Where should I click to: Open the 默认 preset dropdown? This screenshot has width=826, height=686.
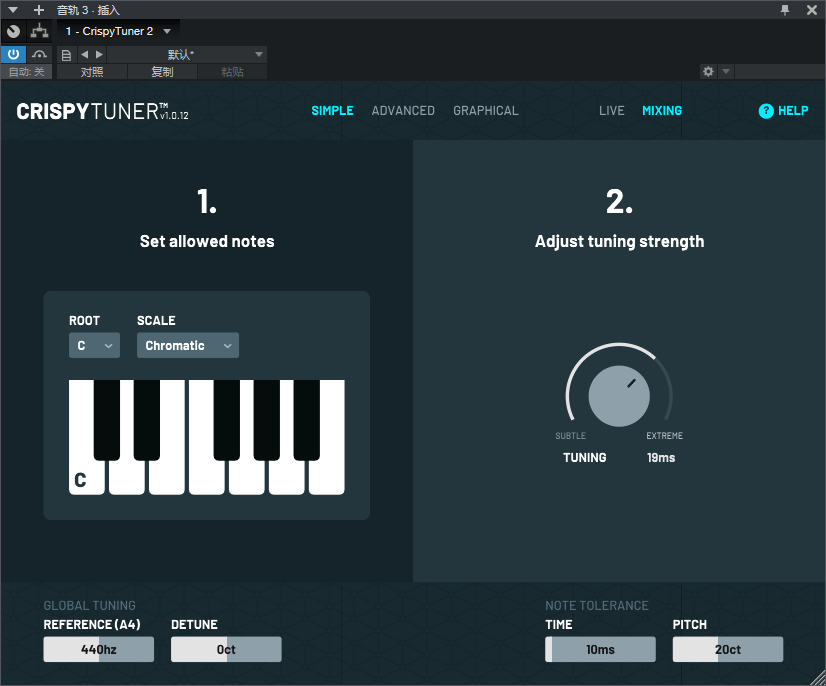coord(187,54)
